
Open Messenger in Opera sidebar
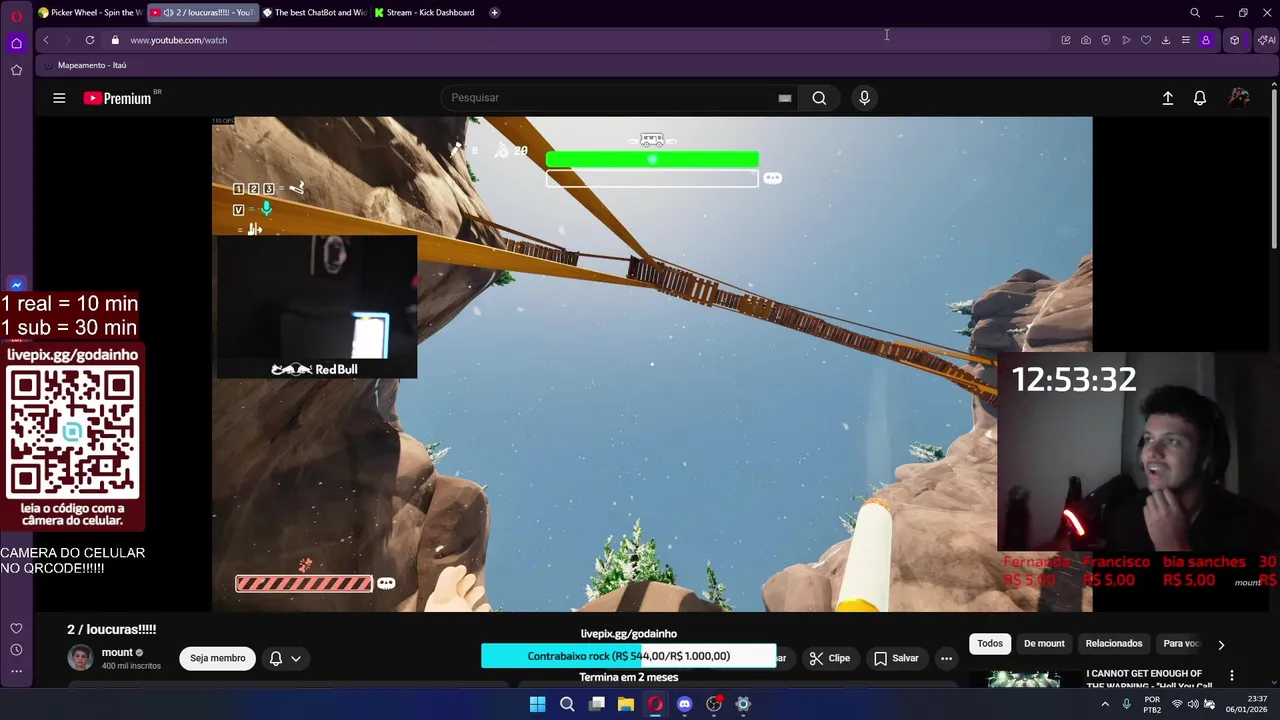coord(16,285)
